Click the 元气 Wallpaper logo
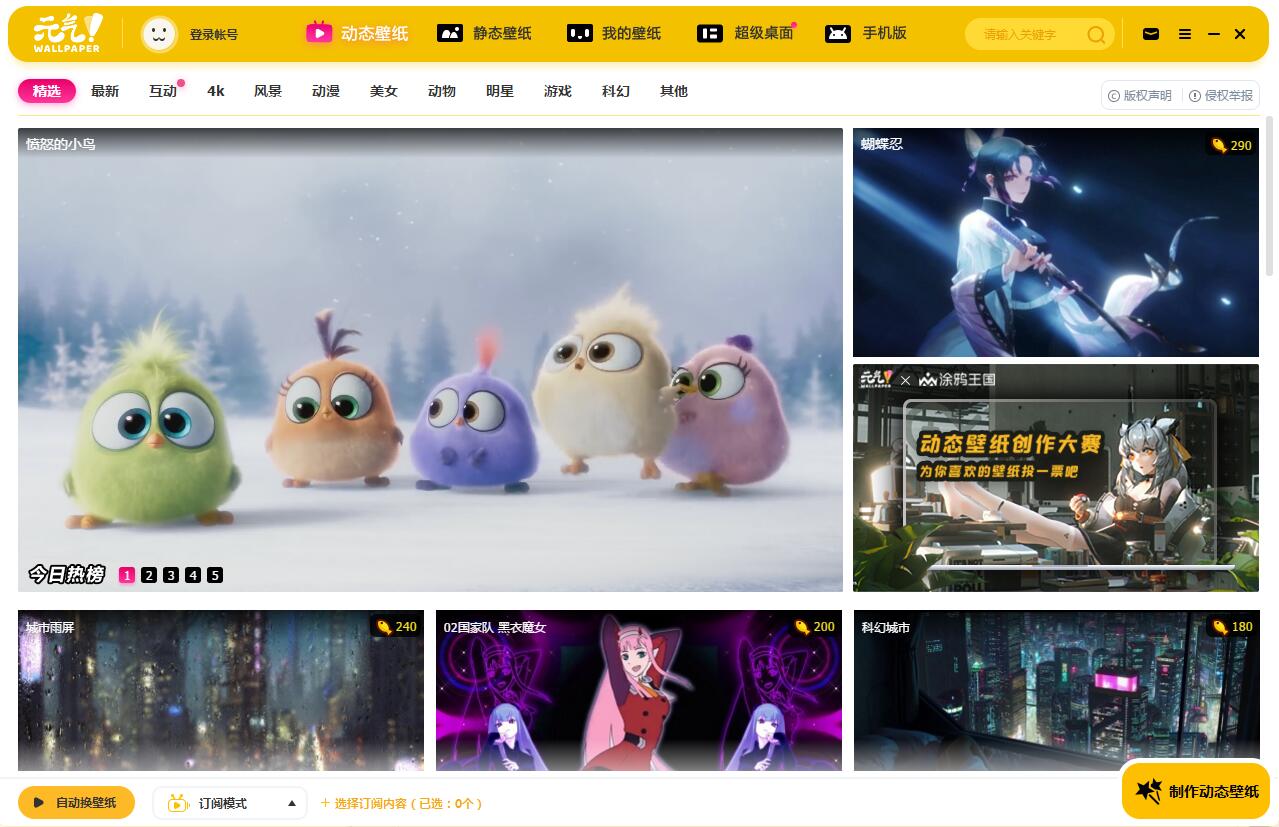 tap(67, 34)
